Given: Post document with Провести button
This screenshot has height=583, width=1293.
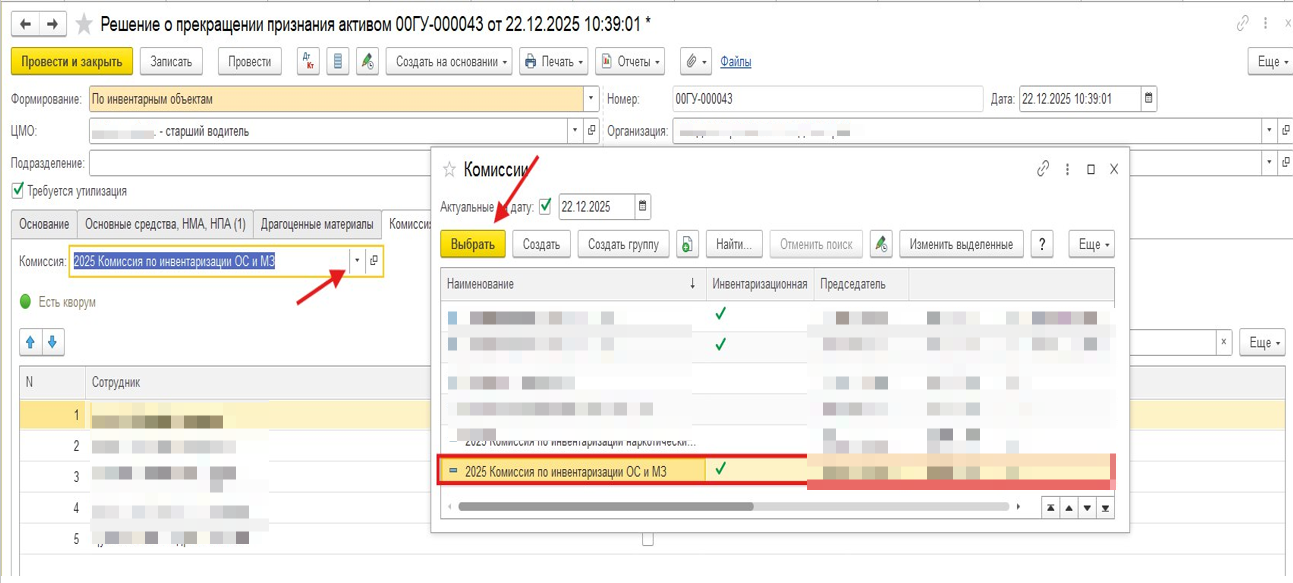Looking at the screenshot, I should coord(249,62).
